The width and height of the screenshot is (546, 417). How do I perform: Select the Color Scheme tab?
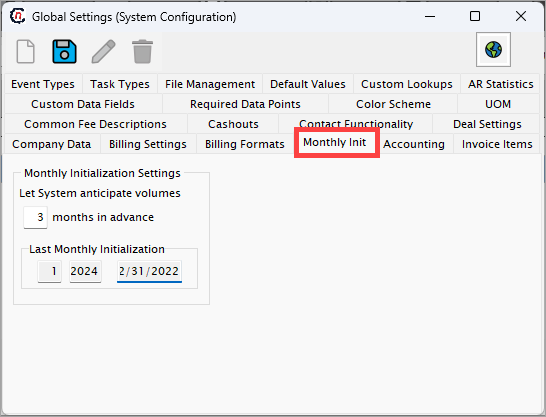(x=393, y=104)
